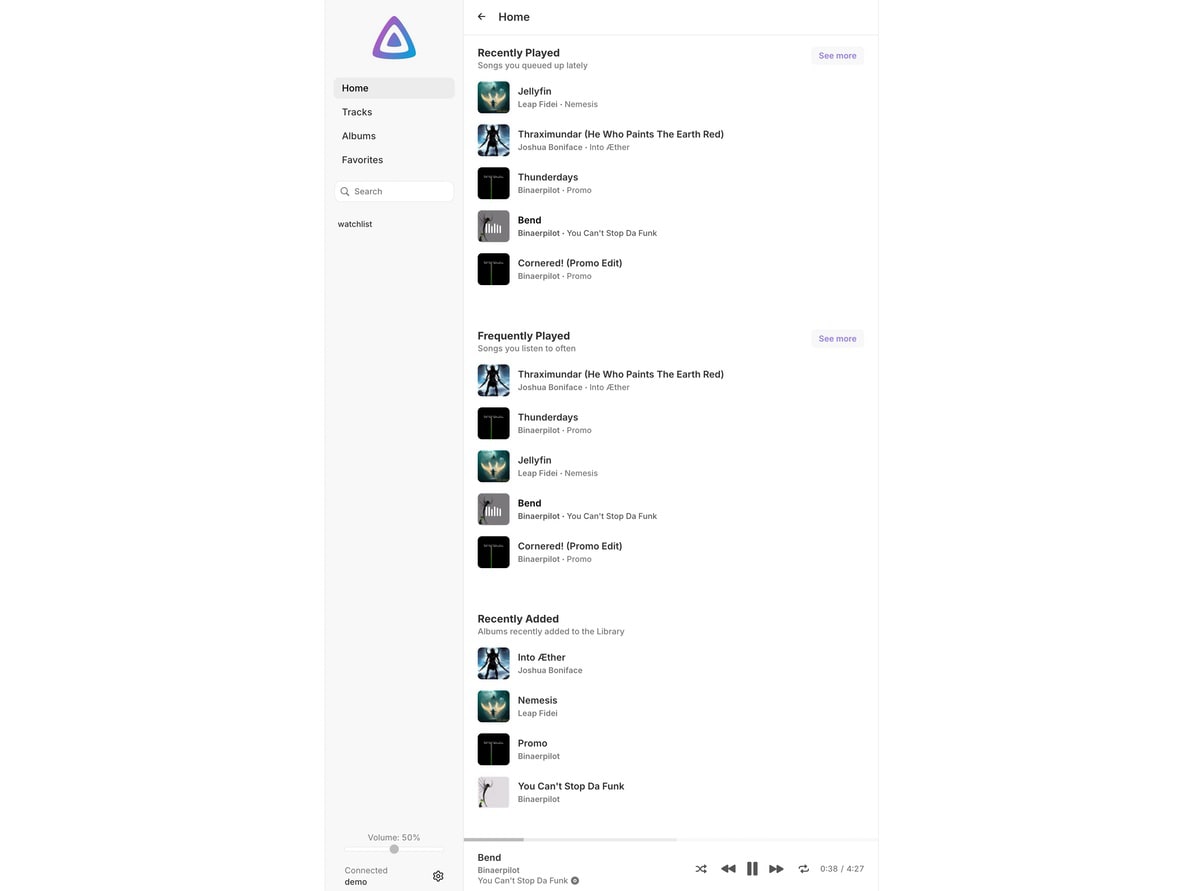Click the Jellyfin logo in the sidebar

coord(394,38)
